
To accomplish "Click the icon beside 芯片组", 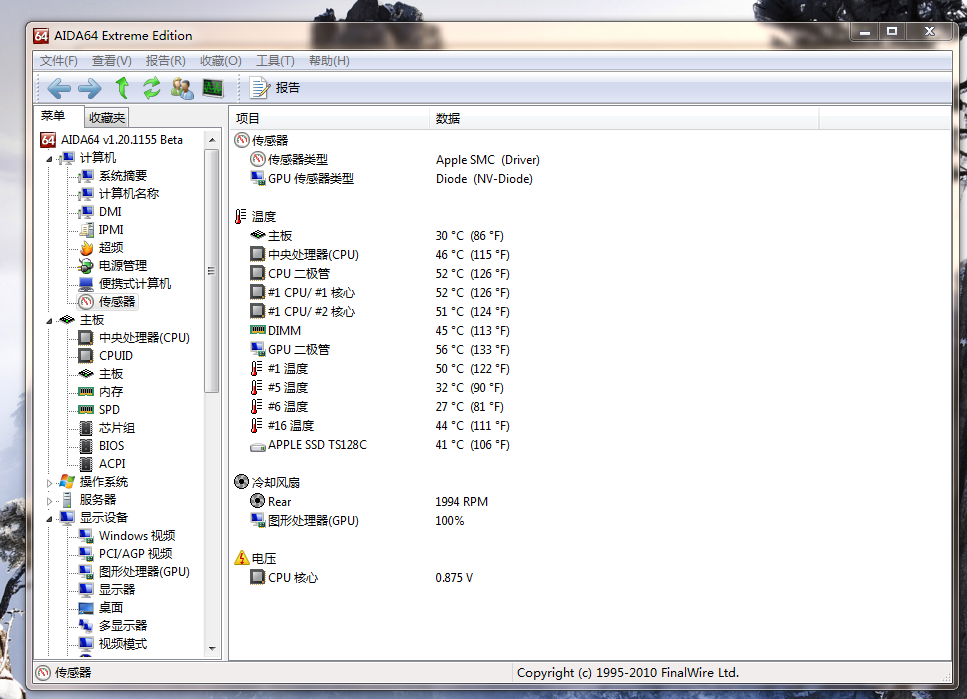I will 86,428.
